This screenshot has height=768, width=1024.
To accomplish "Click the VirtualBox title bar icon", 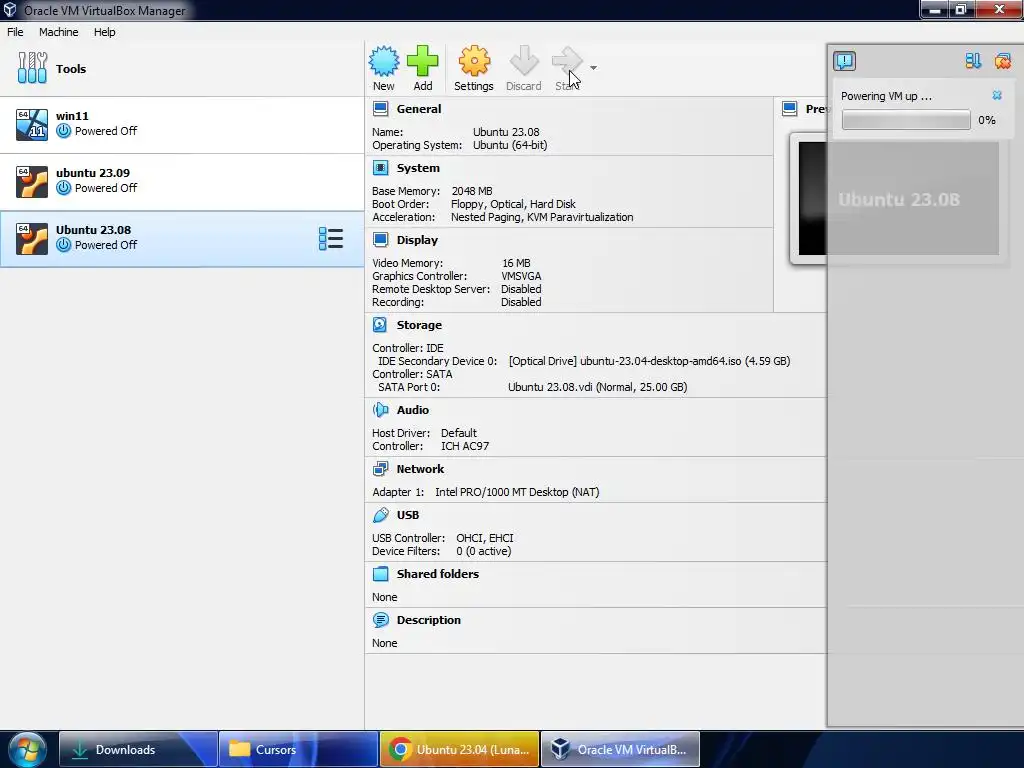I will pos(10,10).
